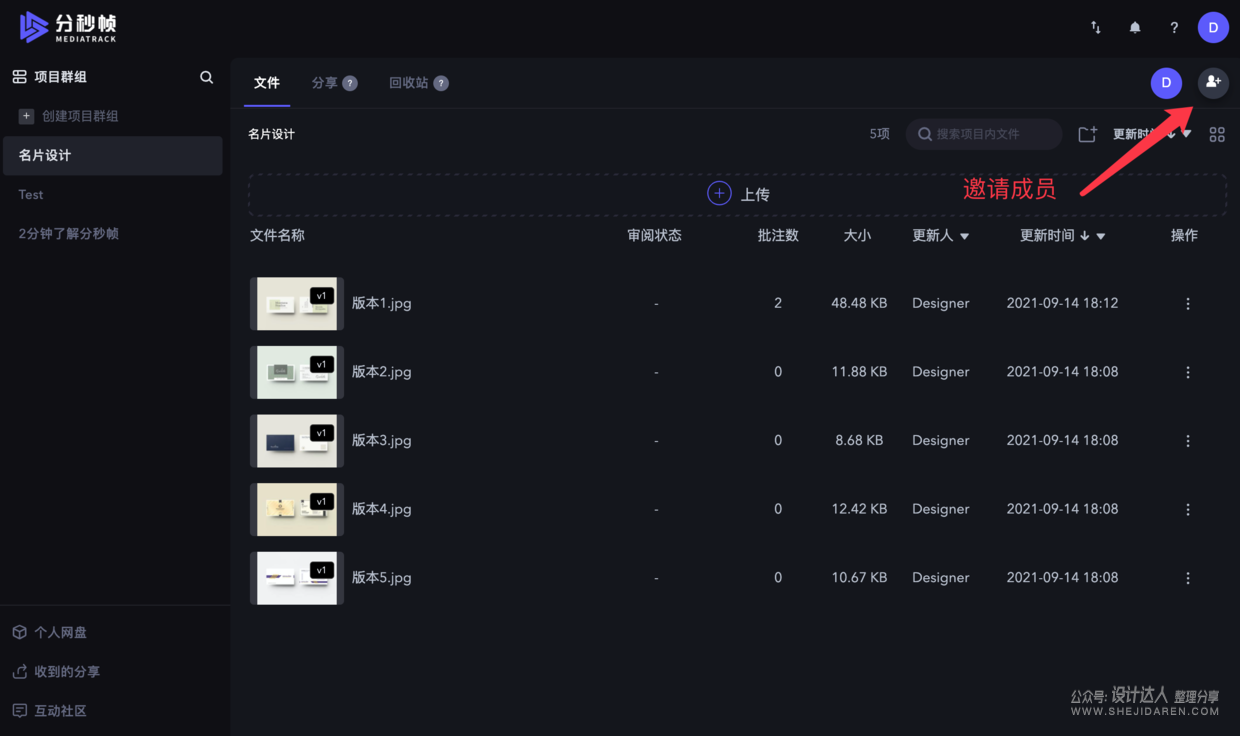Screen dimensions: 1240x736
Task: Click the 上传 upload button
Action: click(738, 193)
